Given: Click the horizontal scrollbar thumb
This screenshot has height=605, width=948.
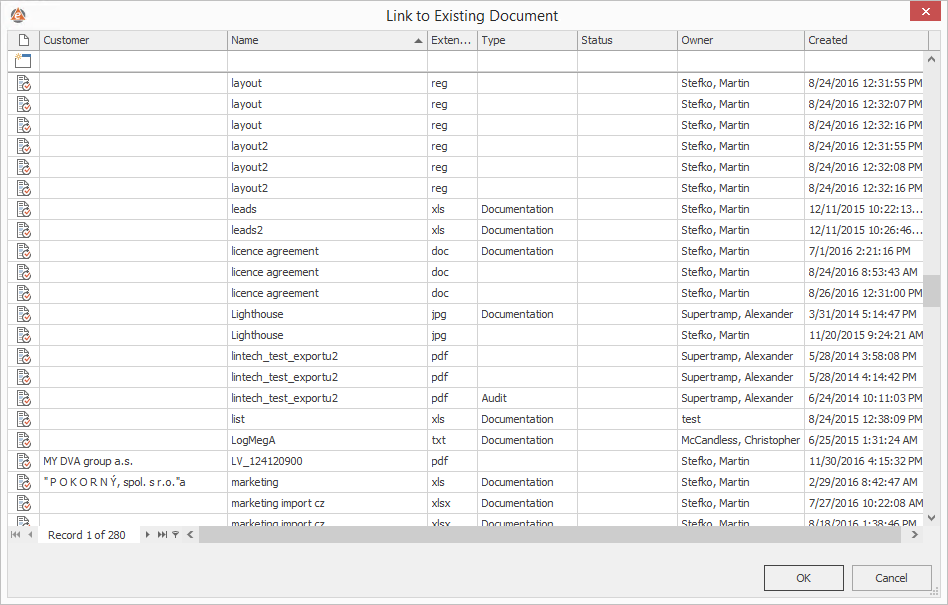Looking at the screenshot, I should pyautogui.click(x=550, y=534).
